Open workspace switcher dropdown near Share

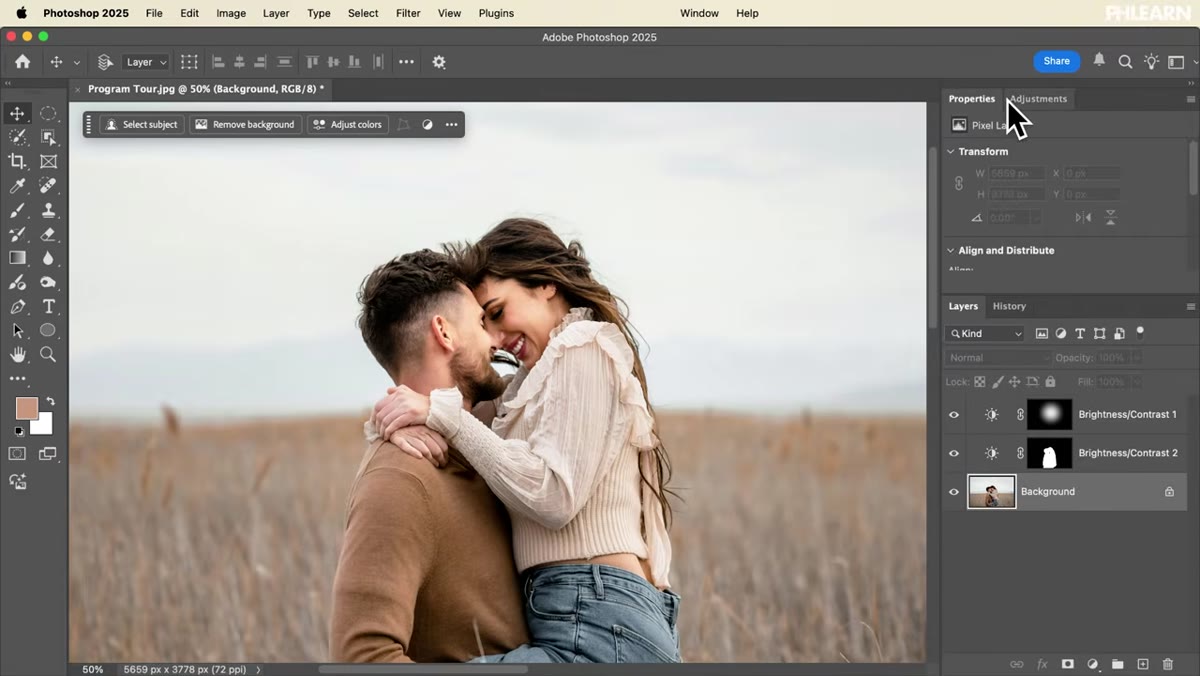1180,62
